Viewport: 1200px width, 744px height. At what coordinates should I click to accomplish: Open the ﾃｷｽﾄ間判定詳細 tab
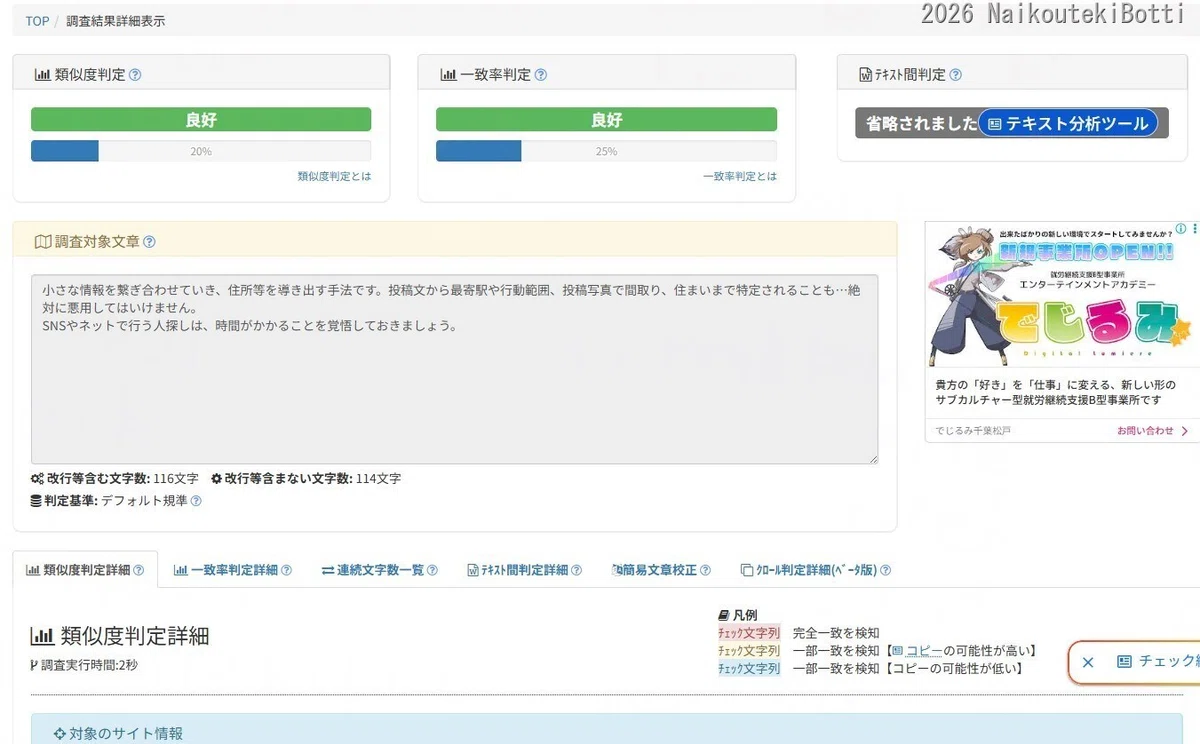click(525, 571)
